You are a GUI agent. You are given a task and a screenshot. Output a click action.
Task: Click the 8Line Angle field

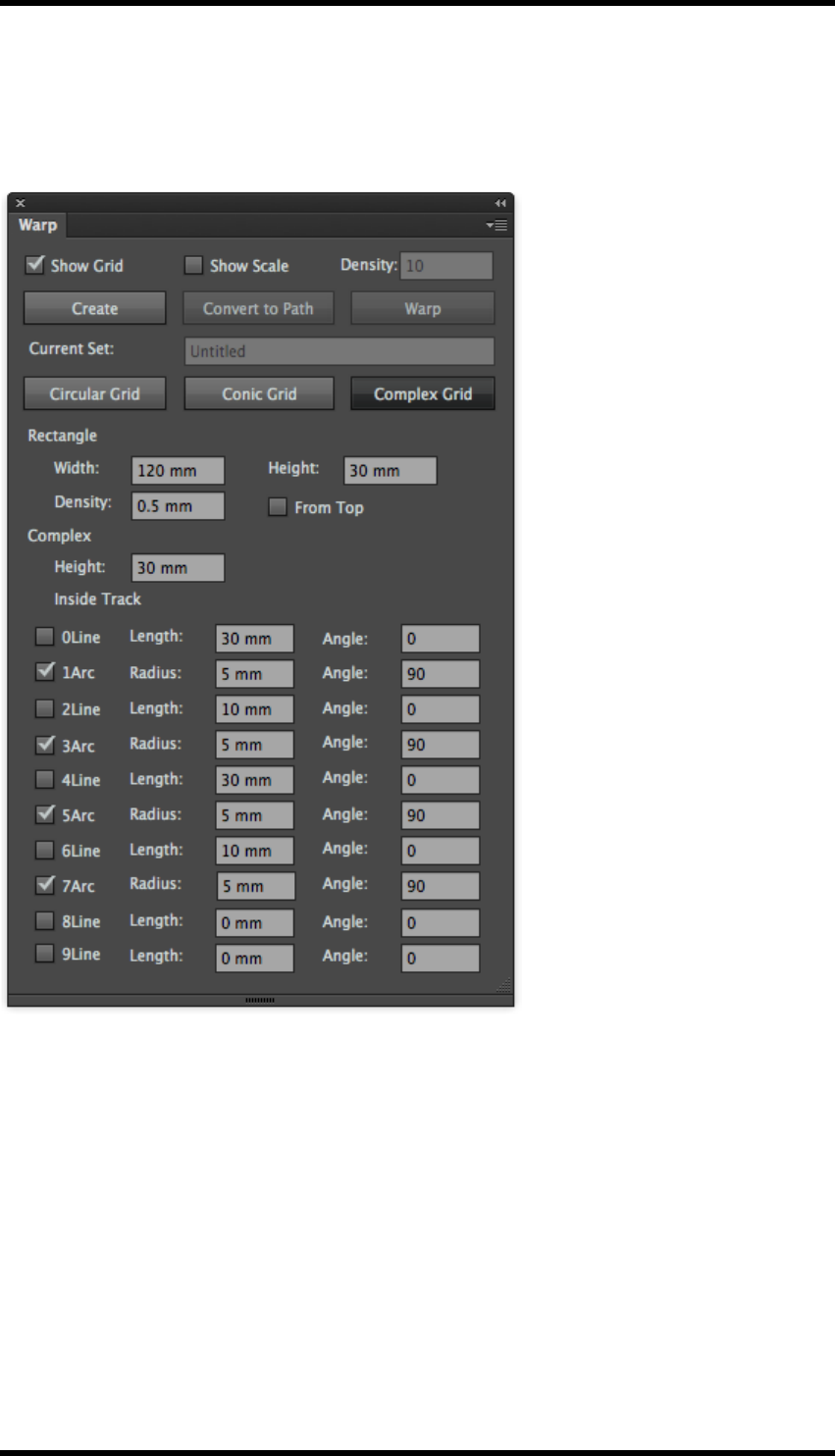tap(441, 922)
